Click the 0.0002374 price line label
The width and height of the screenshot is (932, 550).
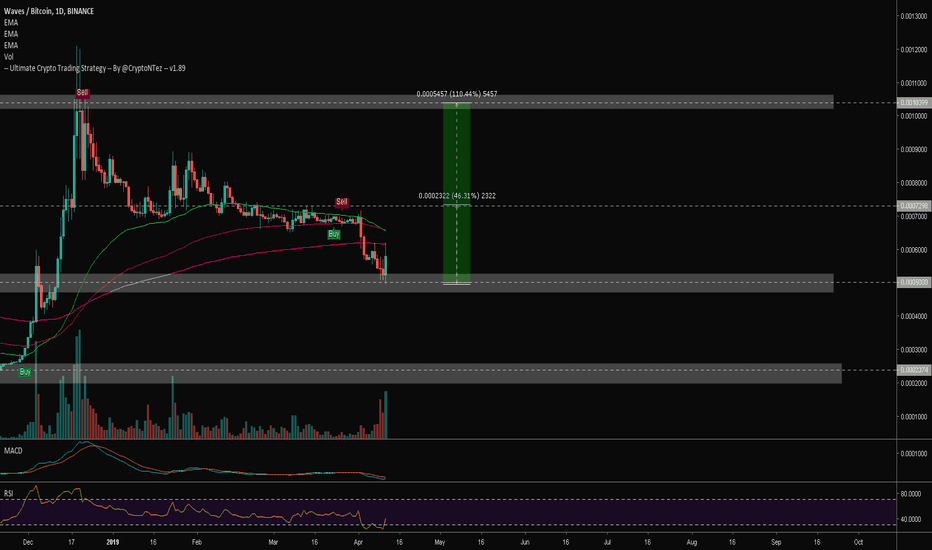[x=914, y=370]
